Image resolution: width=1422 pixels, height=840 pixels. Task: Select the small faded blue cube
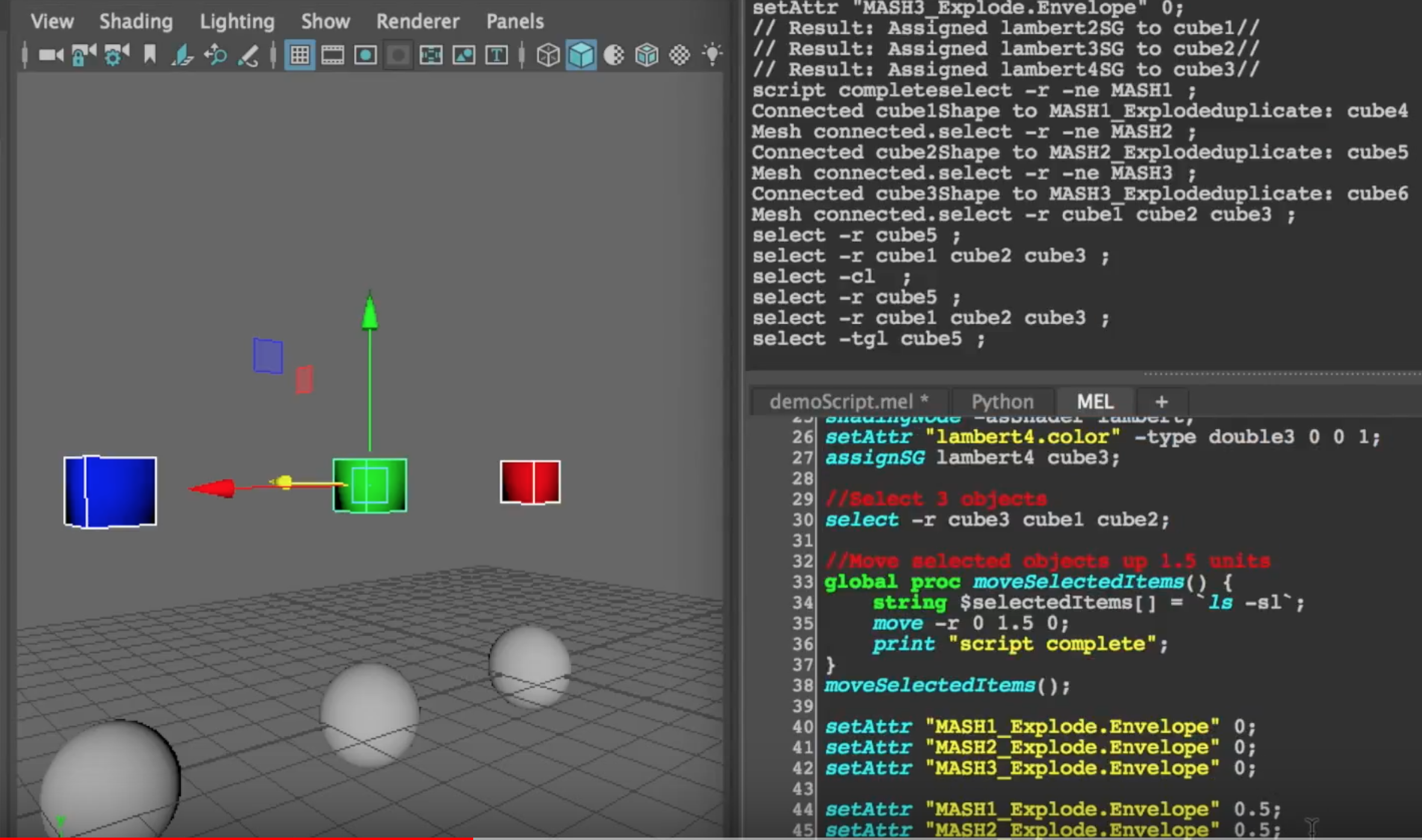pyautogui.click(x=268, y=356)
